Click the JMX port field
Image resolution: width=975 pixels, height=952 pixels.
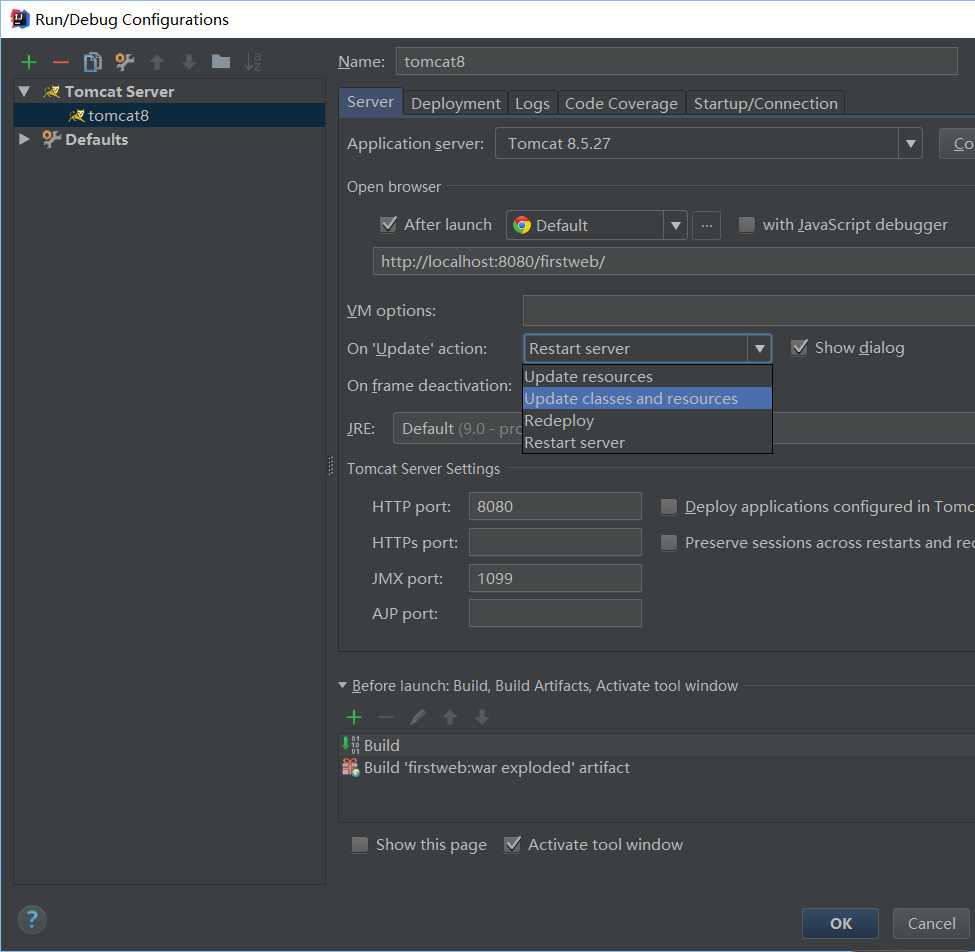(555, 578)
